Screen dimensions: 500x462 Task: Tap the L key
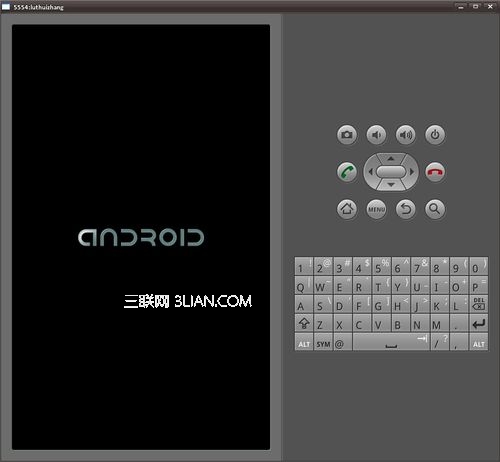tap(459, 304)
